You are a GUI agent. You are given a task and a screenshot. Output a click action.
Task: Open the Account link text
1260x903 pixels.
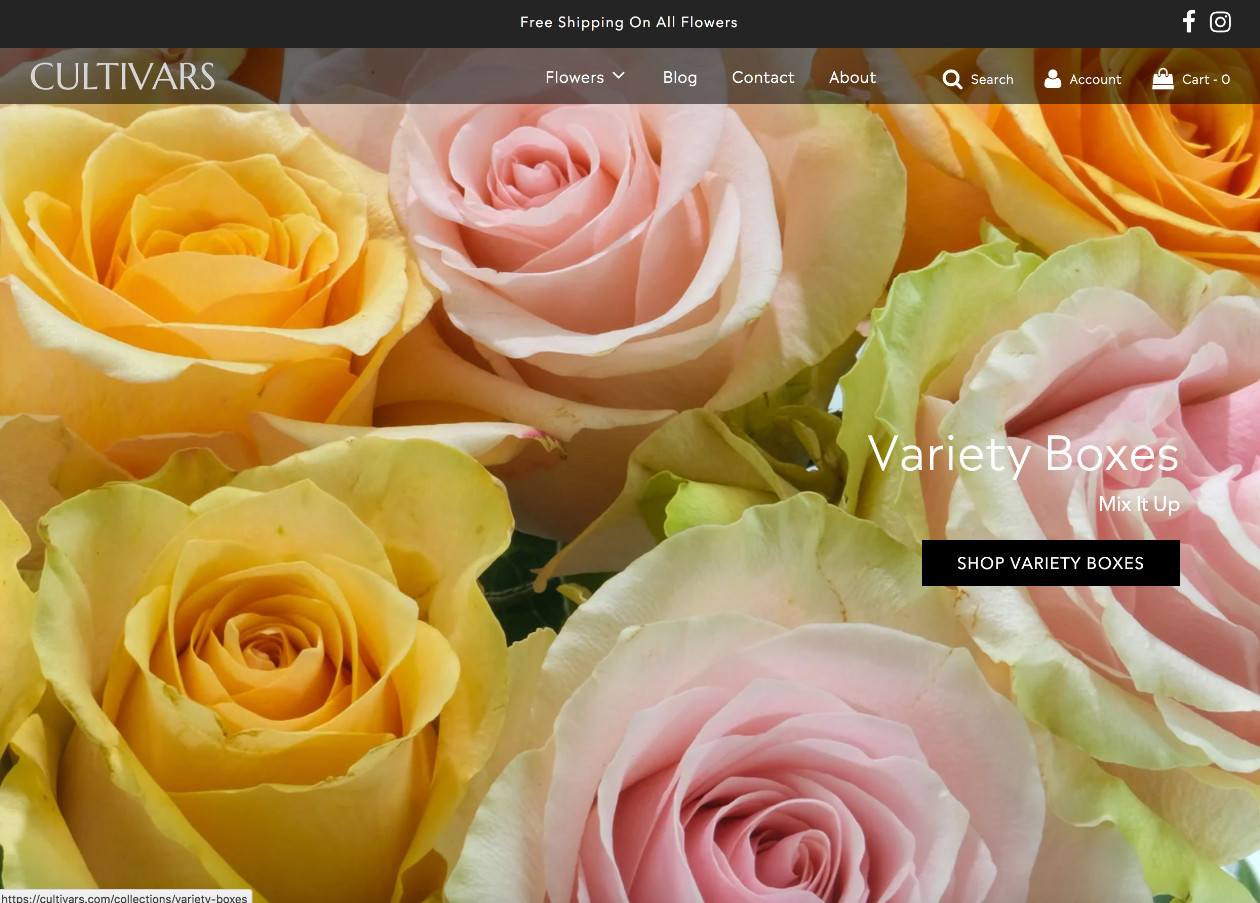click(1095, 79)
